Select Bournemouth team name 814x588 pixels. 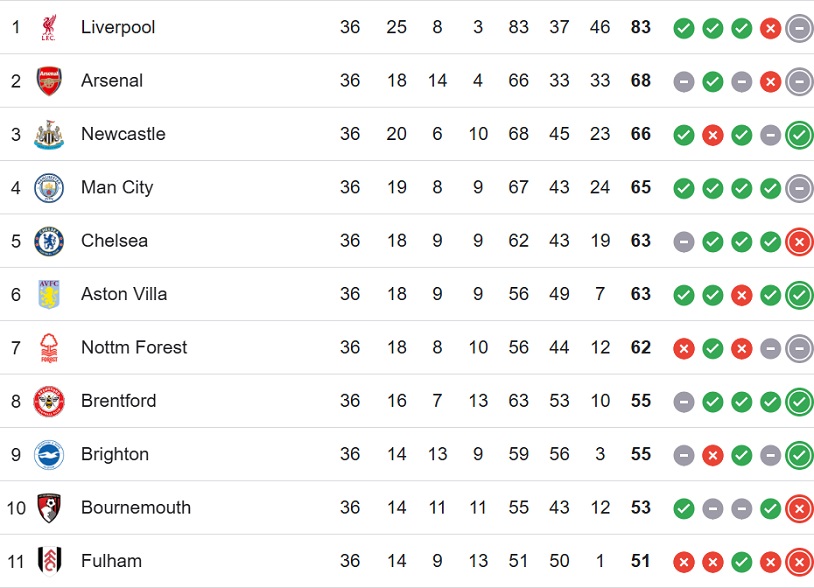tap(136, 508)
